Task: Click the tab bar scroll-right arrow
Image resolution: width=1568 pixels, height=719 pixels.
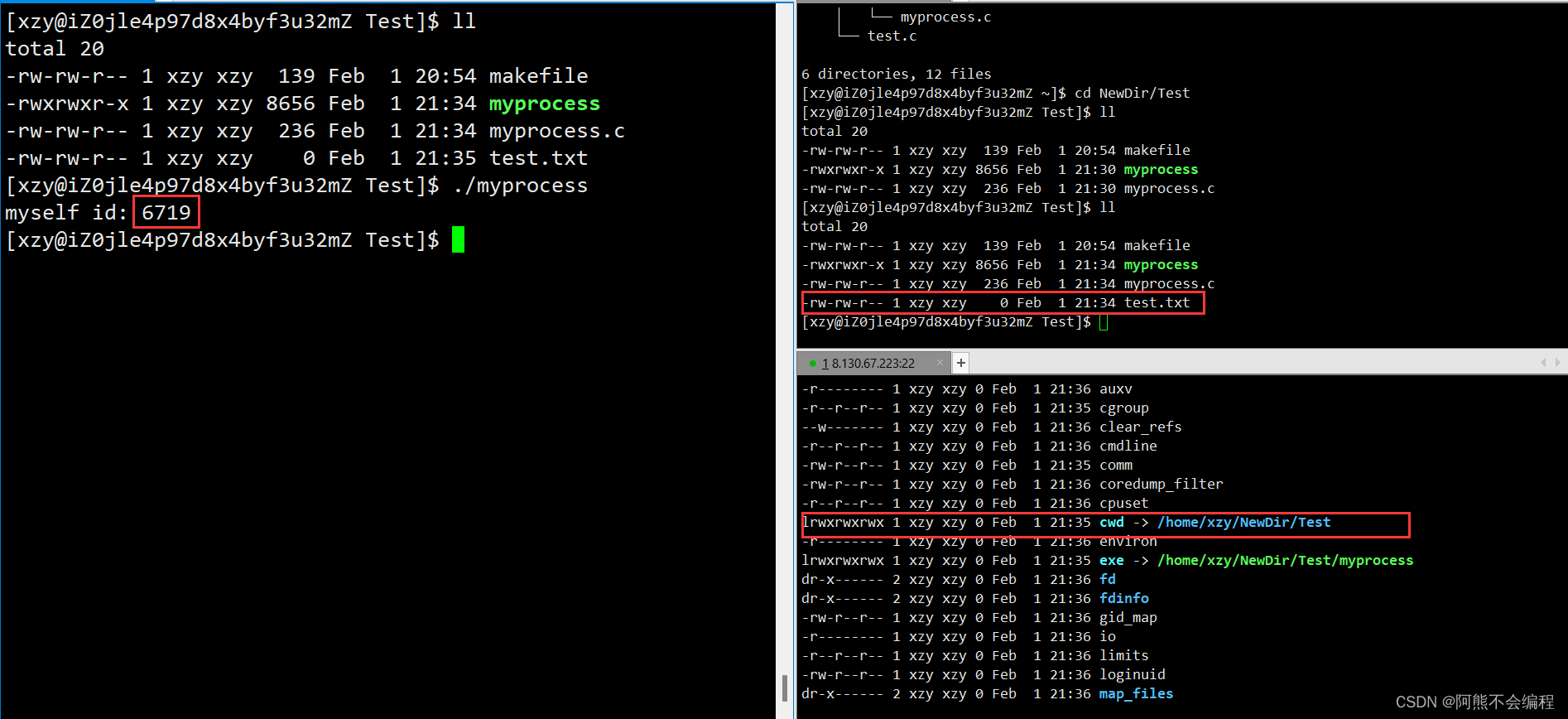Action: click(1557, 362)
